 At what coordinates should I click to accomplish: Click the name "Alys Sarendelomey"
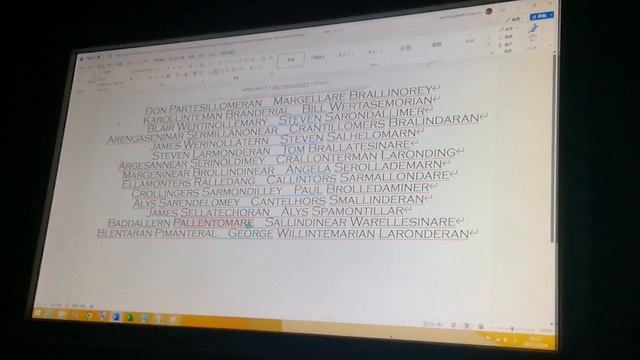(186, 203)
